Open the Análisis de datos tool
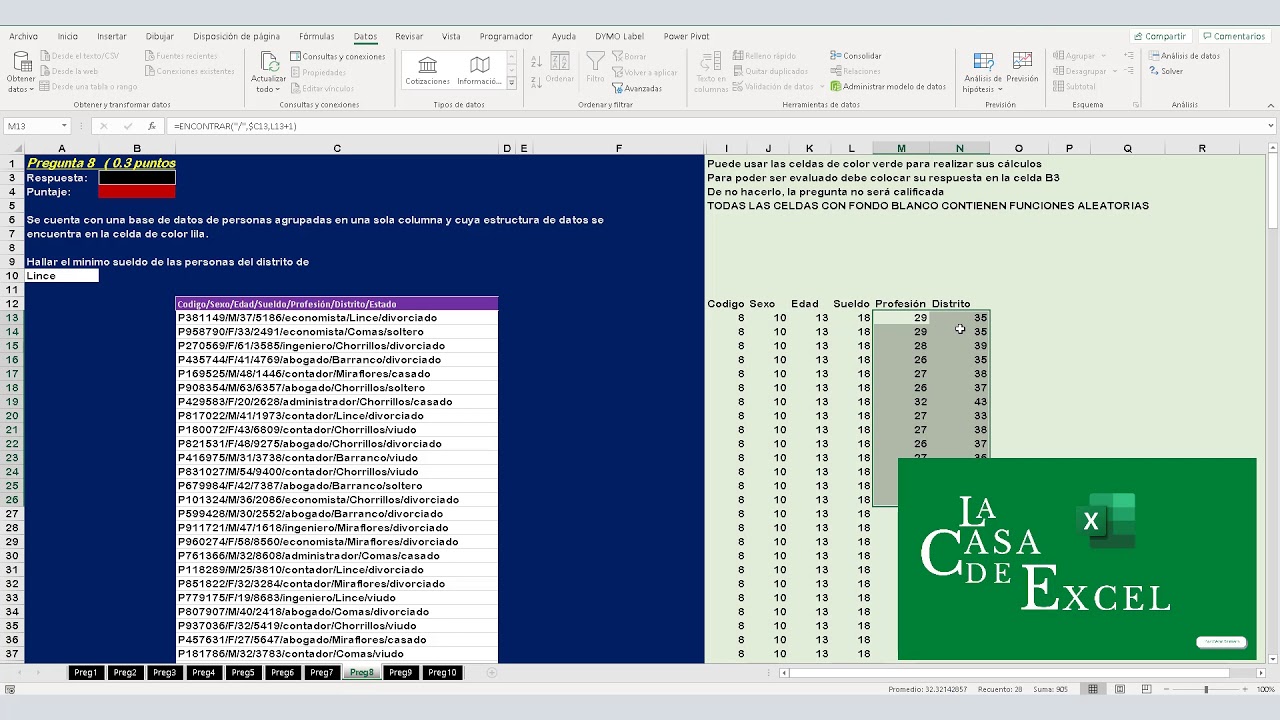Viewport: 1280px width, 720px height. [x=1184, y=56]
